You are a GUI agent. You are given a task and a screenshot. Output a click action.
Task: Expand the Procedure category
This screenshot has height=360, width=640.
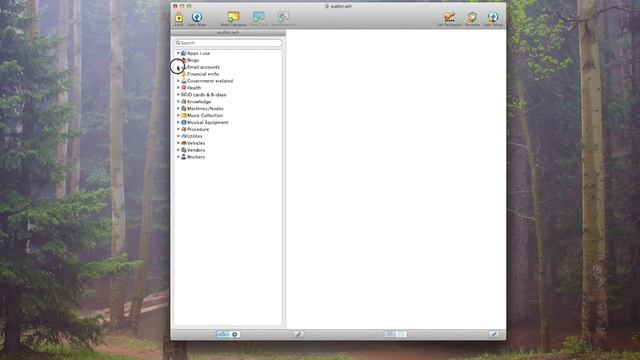[x=178, y=129]
